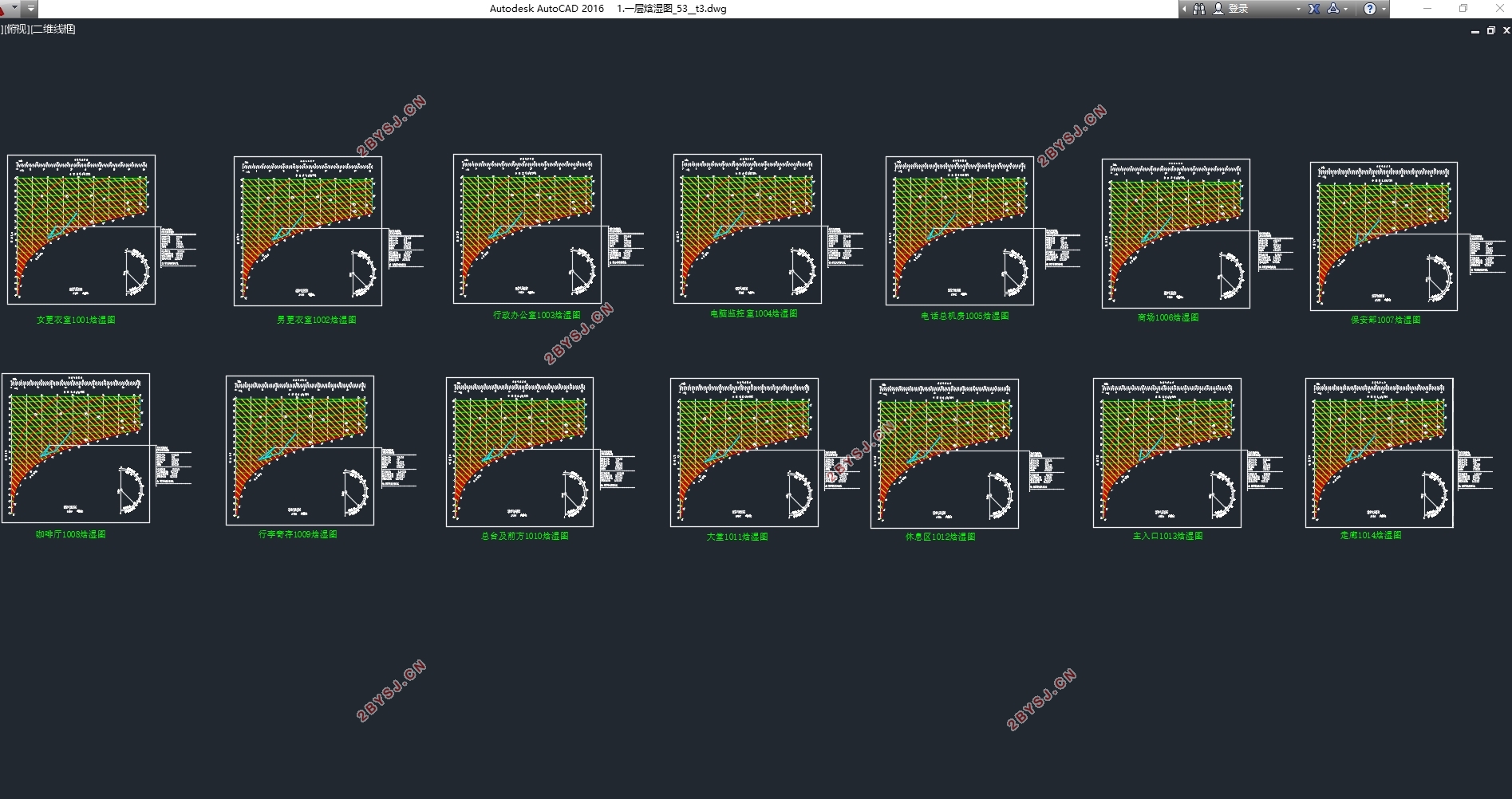Select the 电脑监控室1004 chart drawing frame
This screenshot has height=799, width=1512.
[x=748, y=229]
